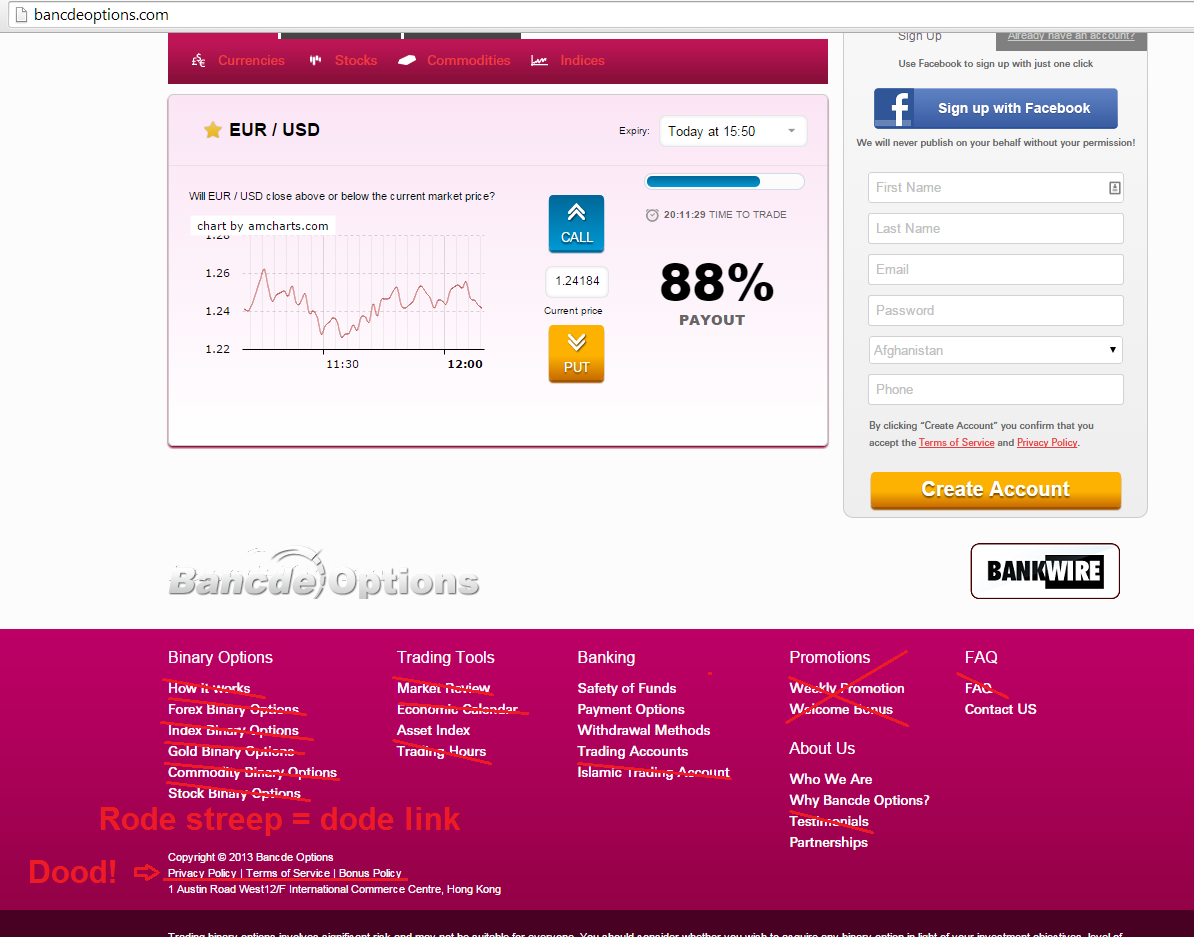Open the Asset Index link
This screenshot has height=937, width=1194.
(x=433, y=730)
